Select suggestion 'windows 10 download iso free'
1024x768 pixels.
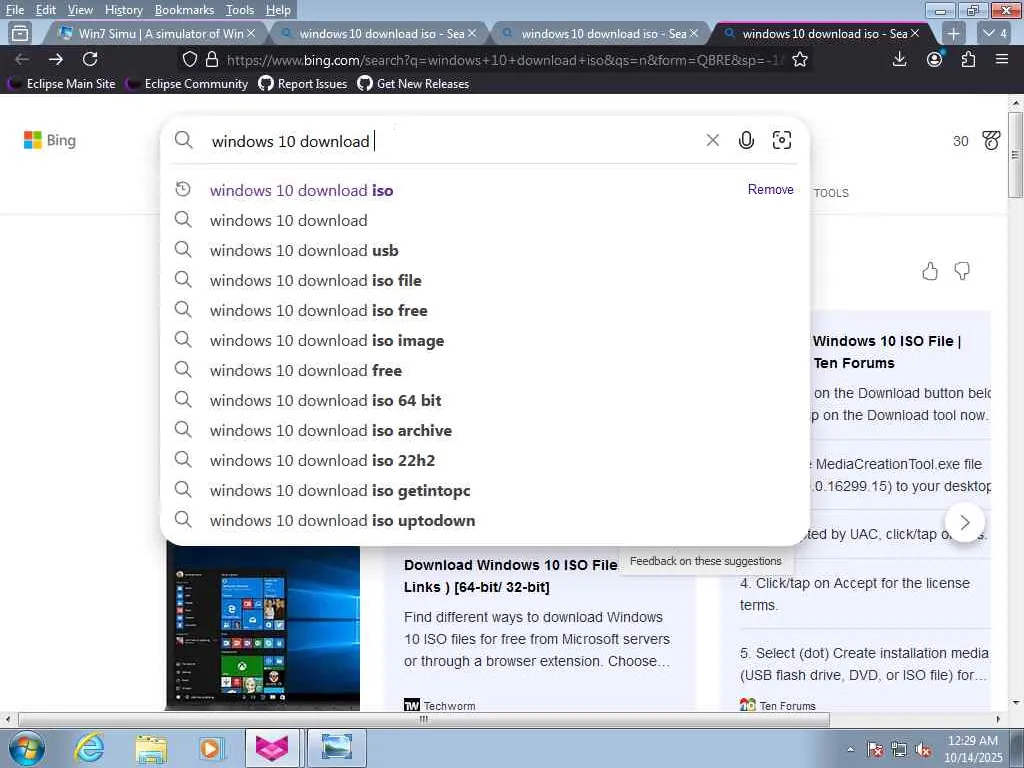(x=485, y=311)
